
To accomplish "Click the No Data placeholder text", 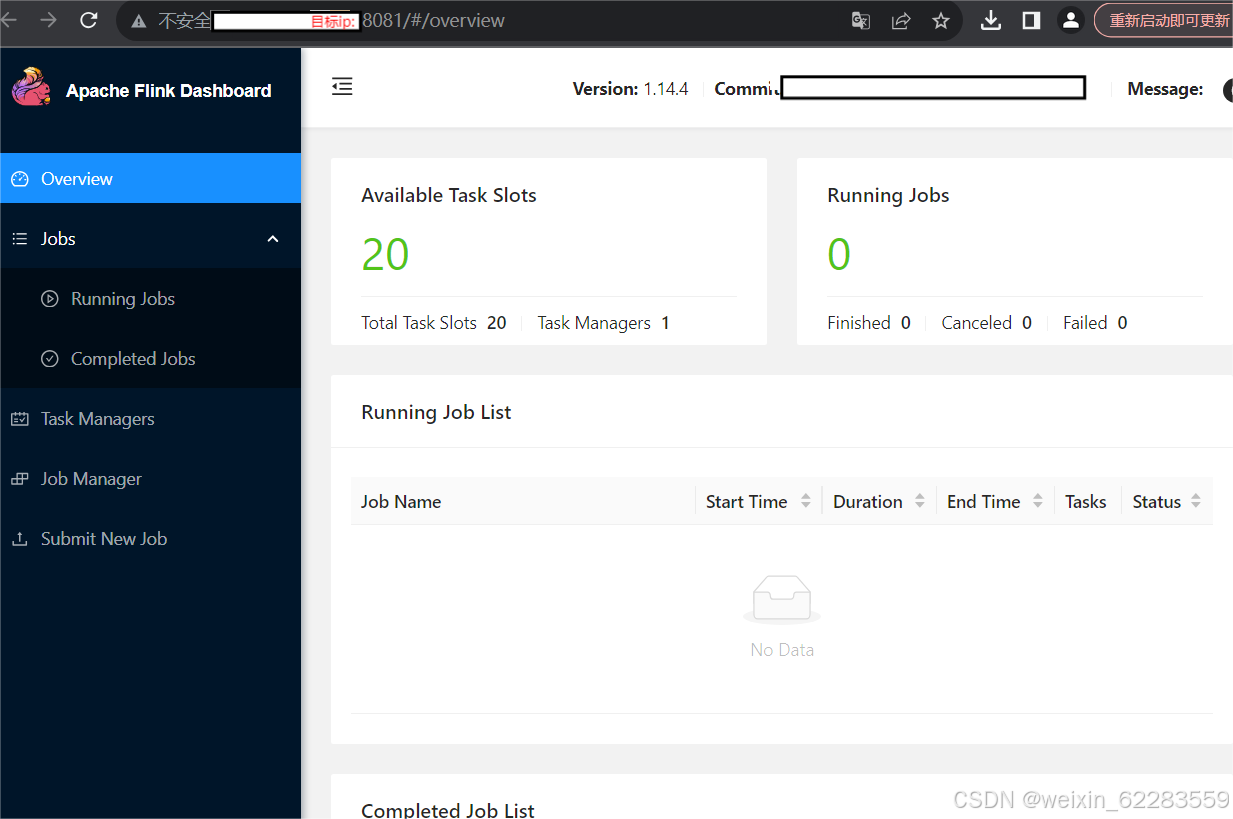I will point(782,650).
